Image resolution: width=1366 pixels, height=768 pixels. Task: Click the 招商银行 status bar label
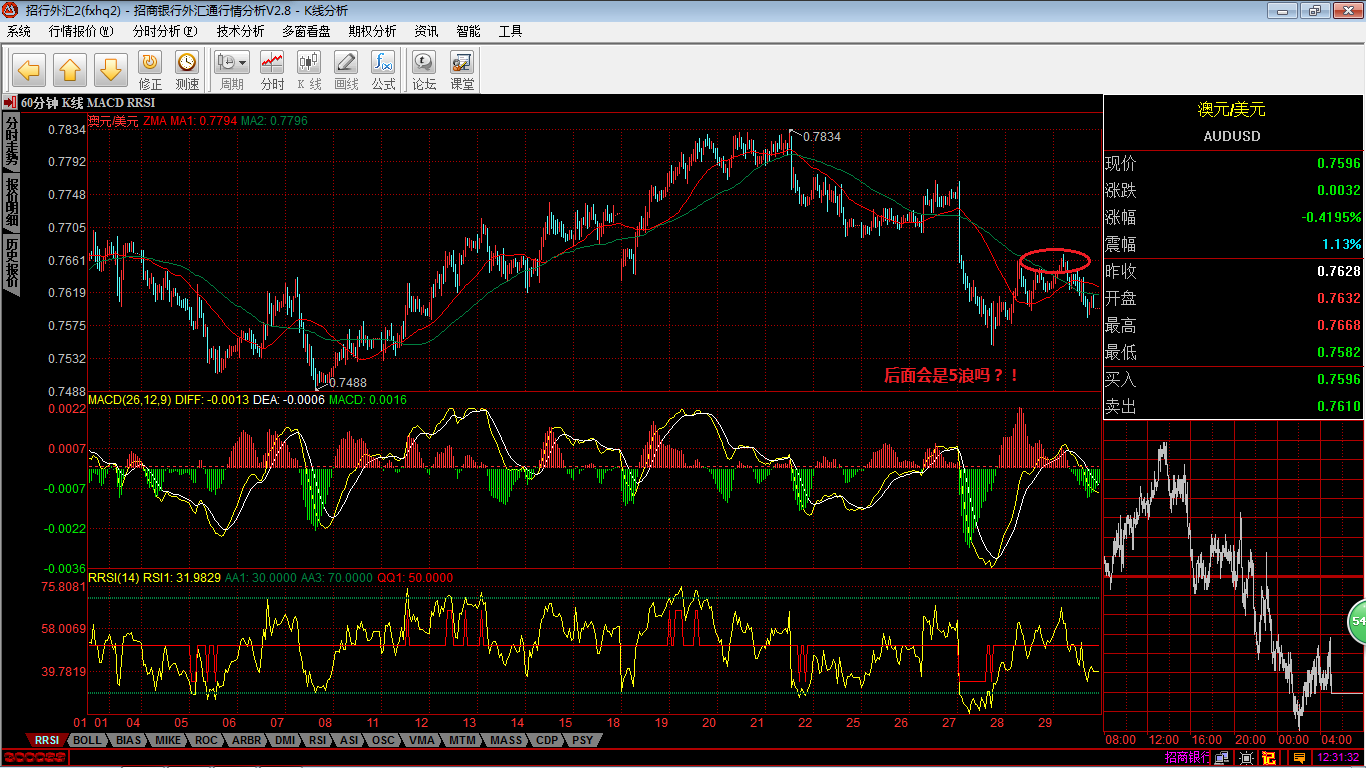[x=1187, y=758]
